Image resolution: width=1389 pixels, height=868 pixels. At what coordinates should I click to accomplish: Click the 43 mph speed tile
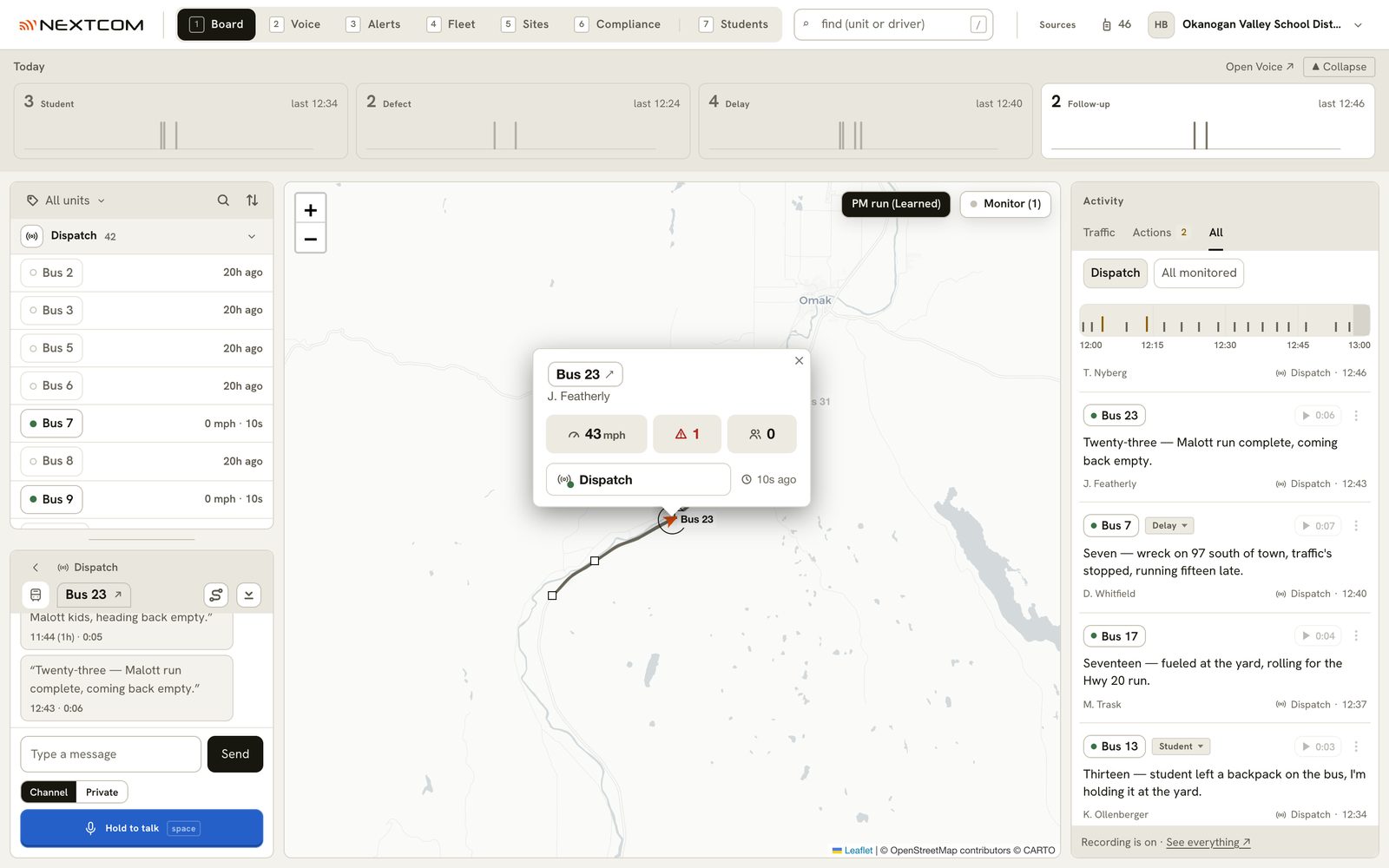tap(596, 434)
